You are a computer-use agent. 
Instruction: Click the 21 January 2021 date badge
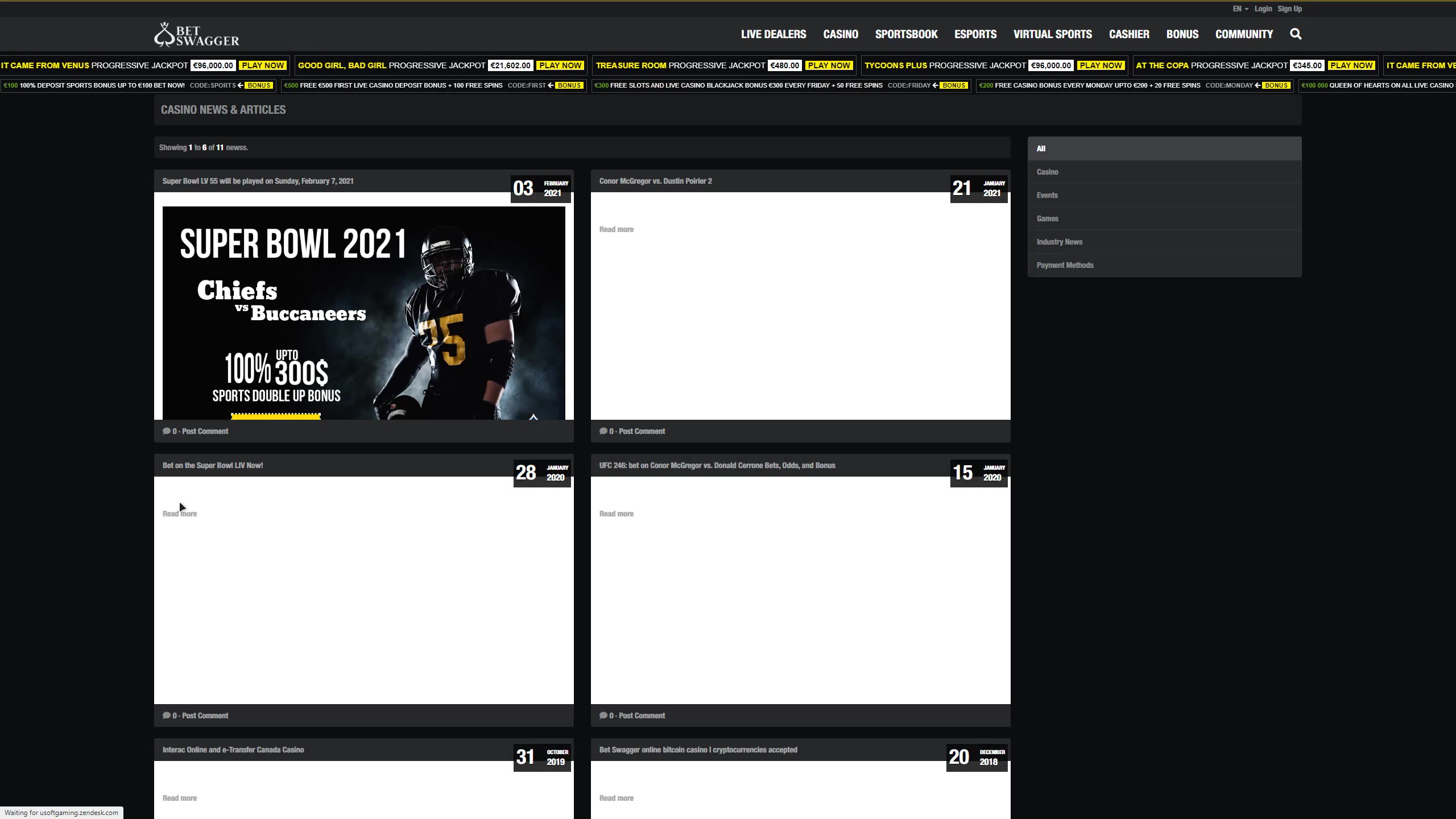point(978,188)
